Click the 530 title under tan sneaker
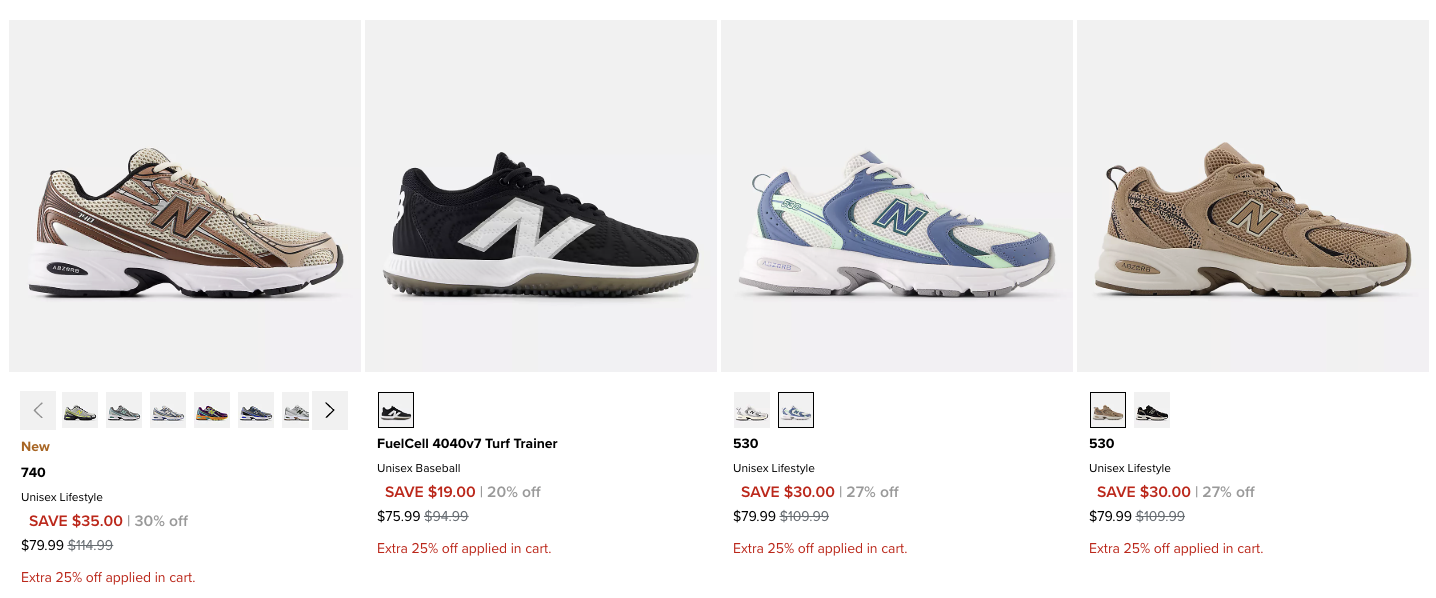The image size is (1436, 598). pyautogui.click(x=1102, y=443)
